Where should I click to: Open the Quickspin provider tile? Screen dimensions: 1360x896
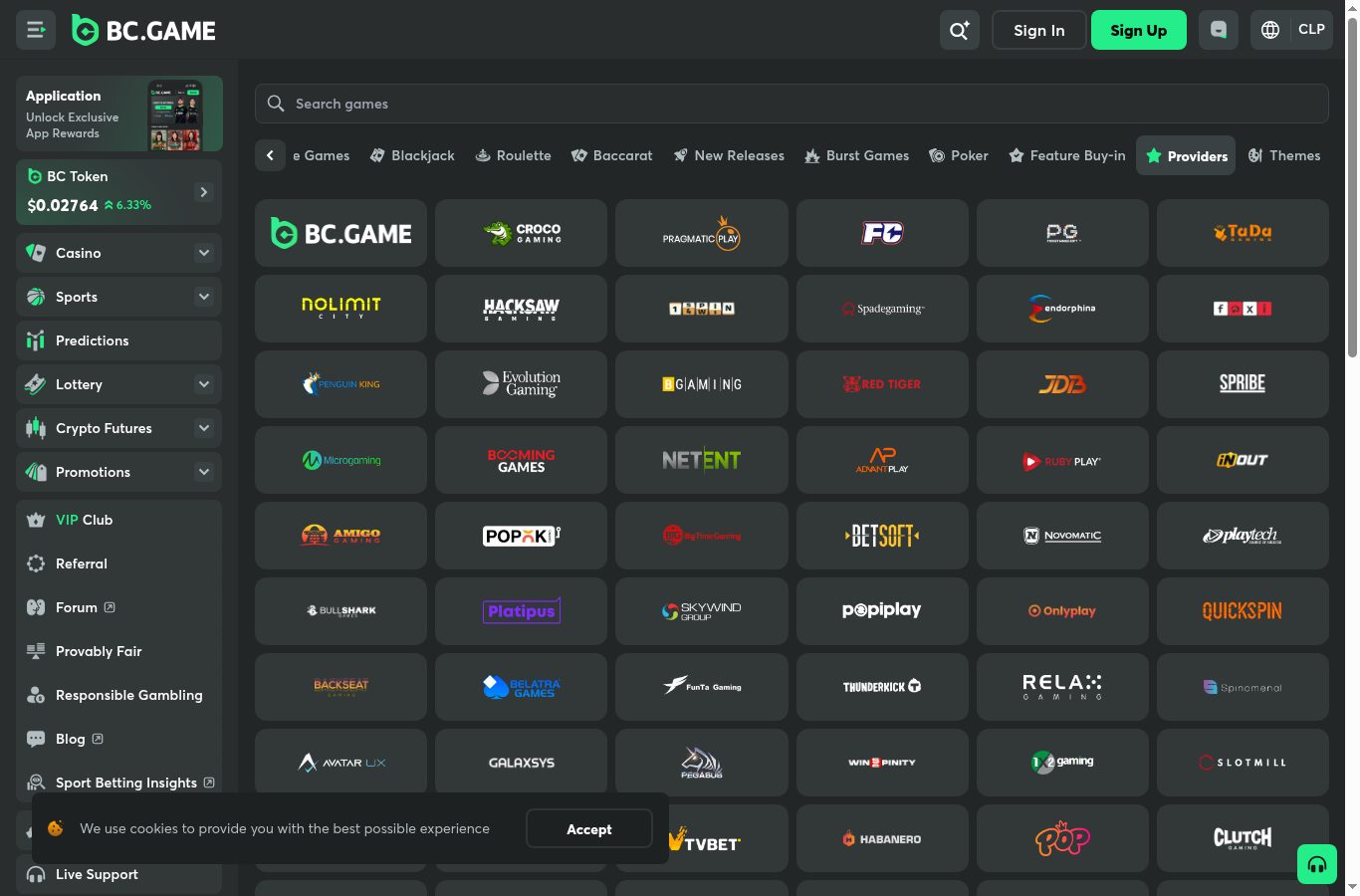pos(1243,611)
